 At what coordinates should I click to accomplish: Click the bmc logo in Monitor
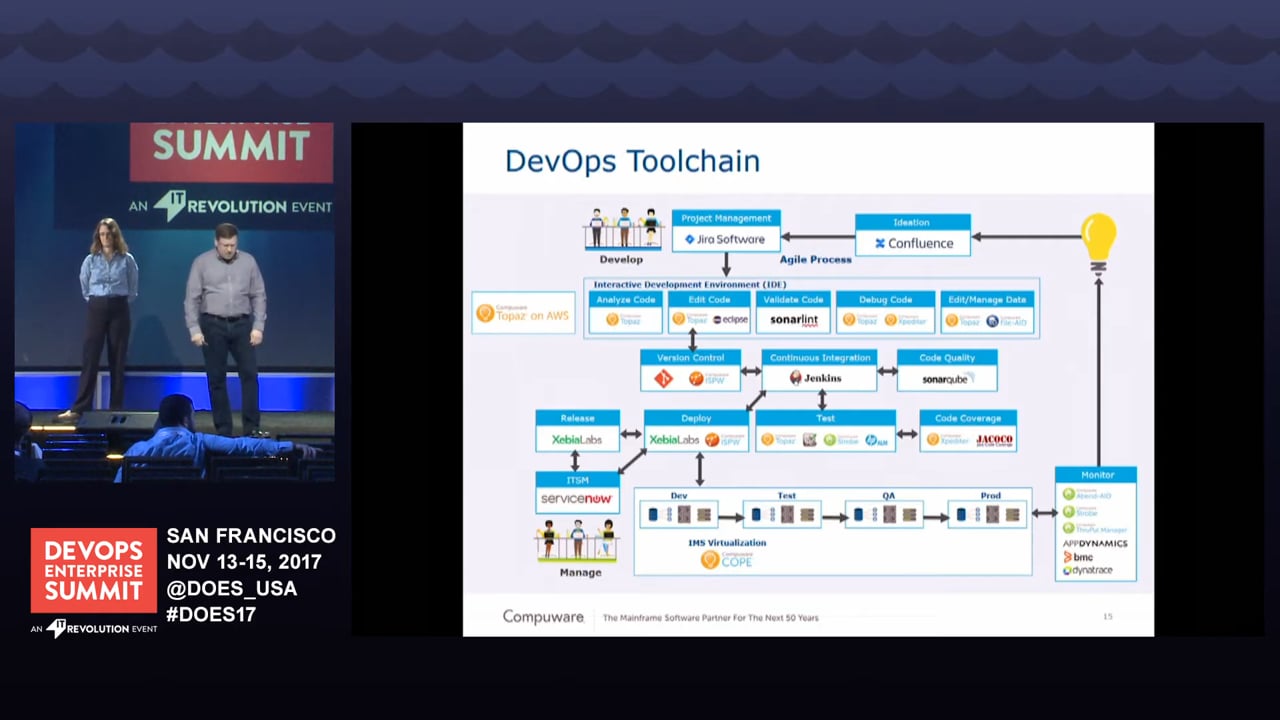point(1079,557)
